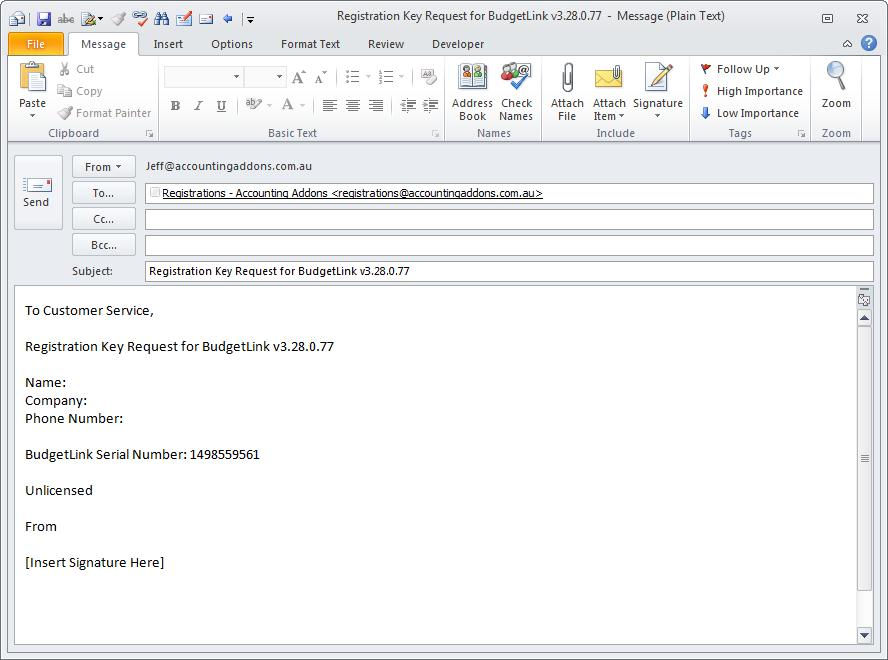888x660 pixels.
Task: Switch to the Insert tab
Action: coord(168,44)
